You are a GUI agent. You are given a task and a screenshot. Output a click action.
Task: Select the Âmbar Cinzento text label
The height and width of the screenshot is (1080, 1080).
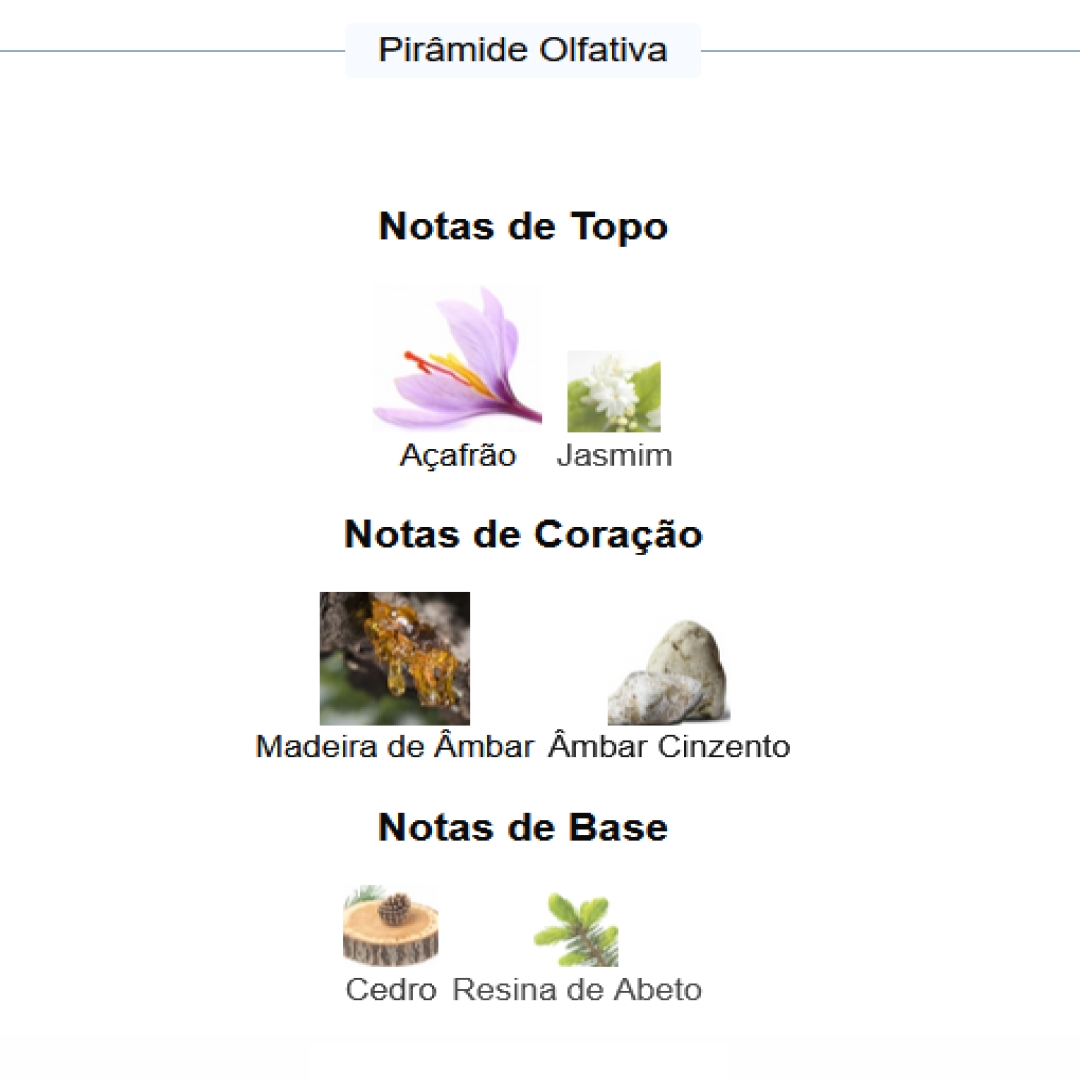point(669,746)
